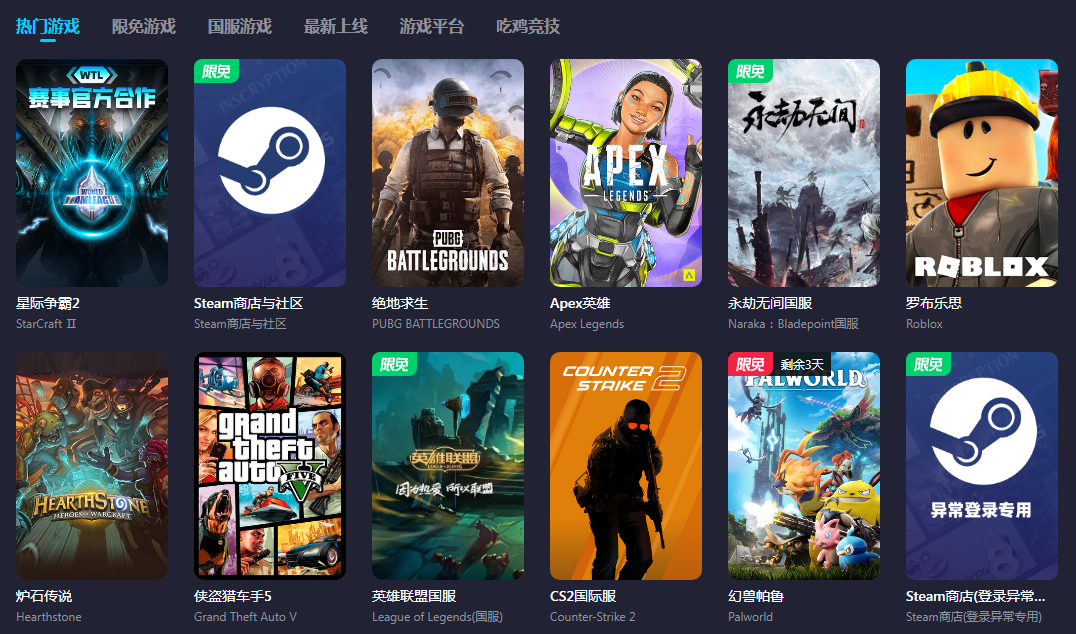
Task: Switch to the 国服游戏 tab
Action: 240,26
